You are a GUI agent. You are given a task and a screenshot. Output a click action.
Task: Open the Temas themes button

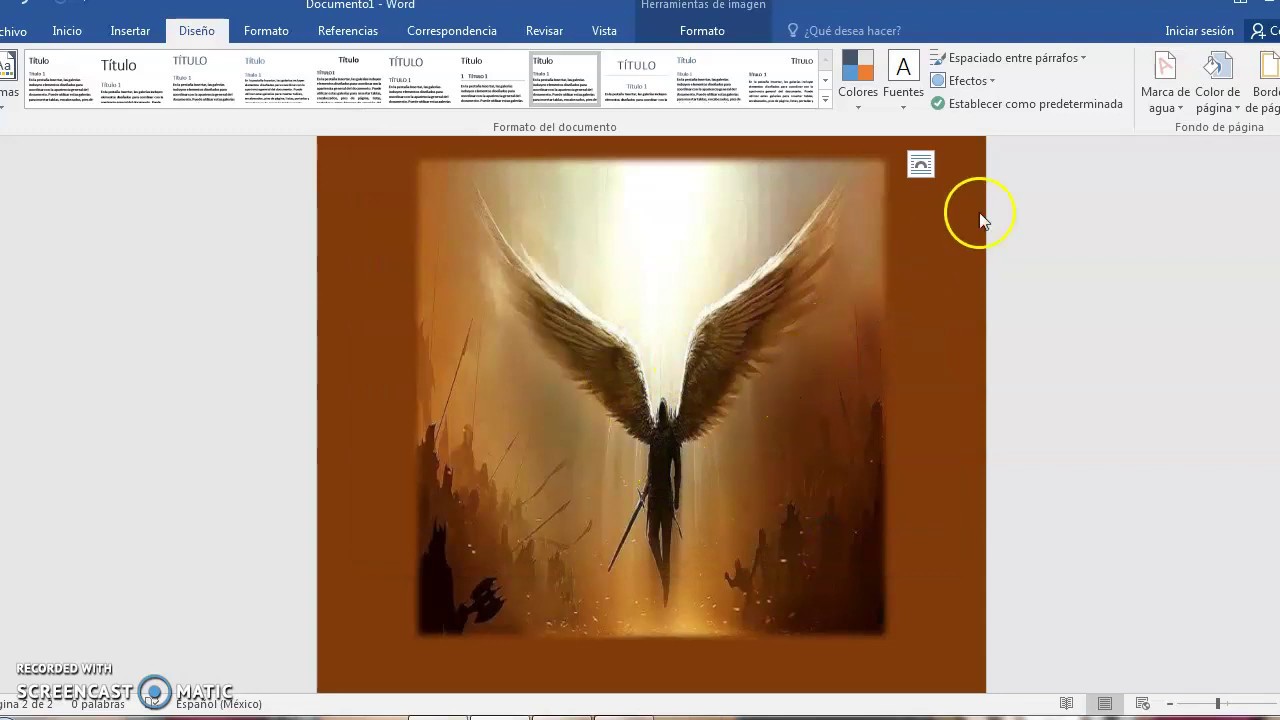7,79
